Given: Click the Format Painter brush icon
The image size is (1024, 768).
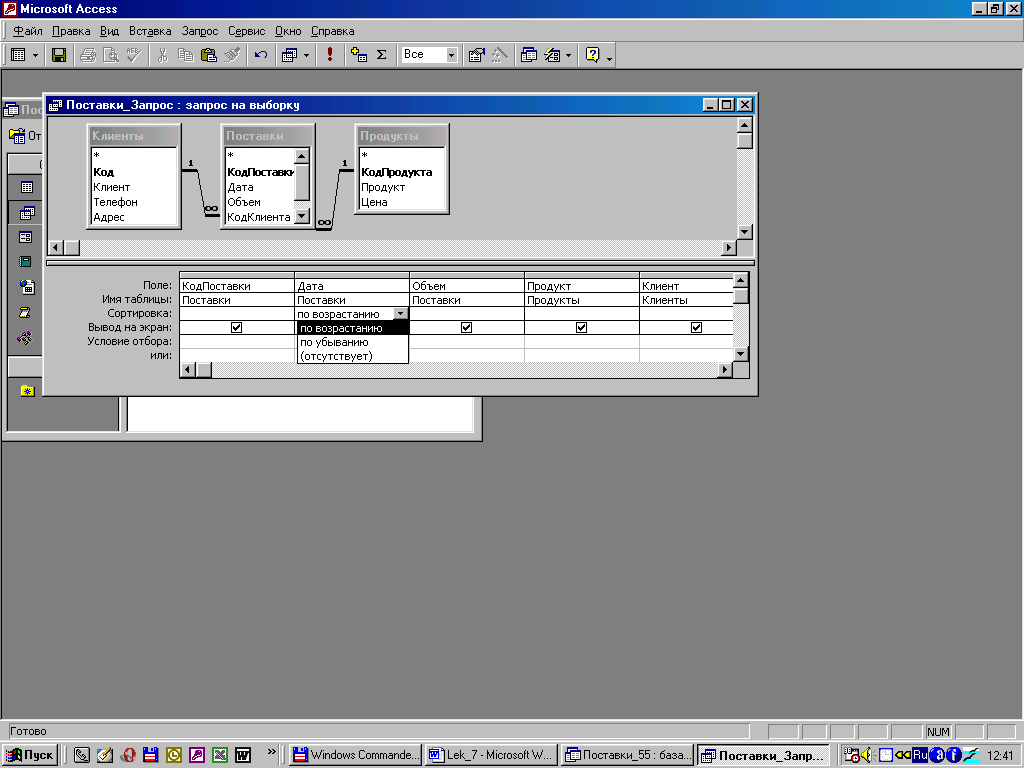Looking at the screenshot, I should pyautogui.click(x=232, y=55).
